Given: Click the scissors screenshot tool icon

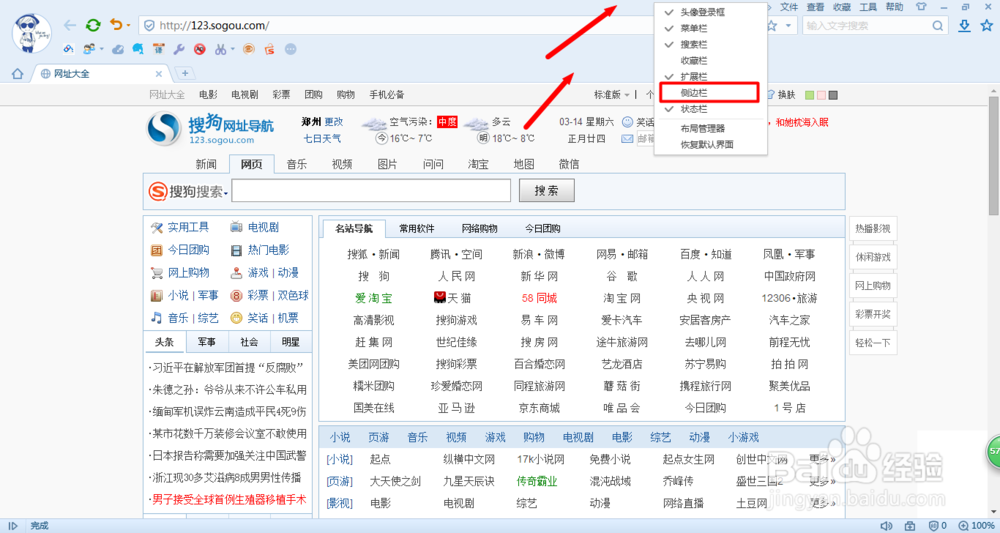Looking at the screenshot, I should (x=220, y=49).
